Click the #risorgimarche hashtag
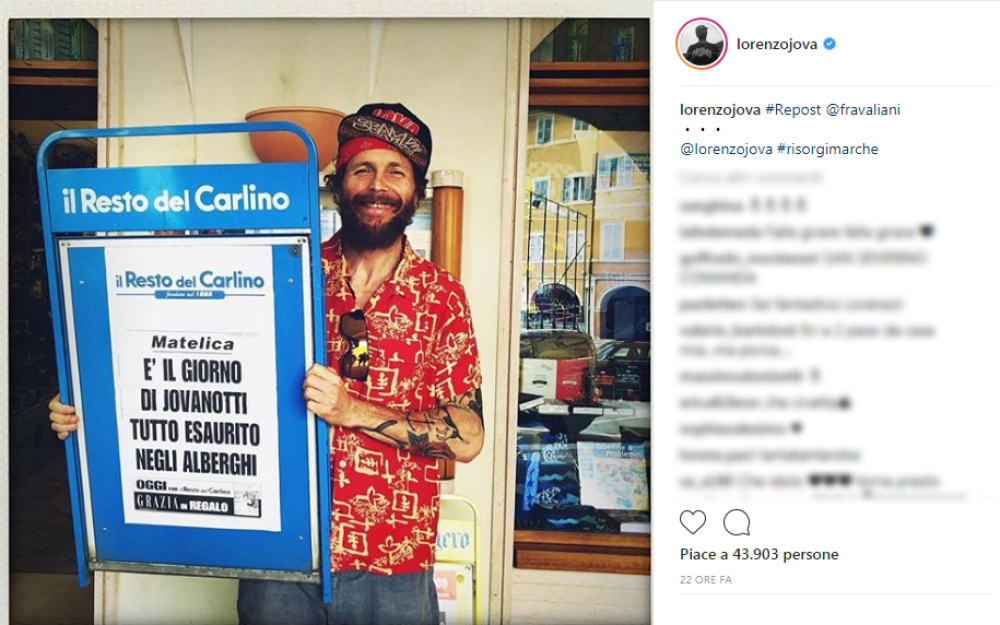This screenshot has width=1000, height=625. click(x=828, y=149)
